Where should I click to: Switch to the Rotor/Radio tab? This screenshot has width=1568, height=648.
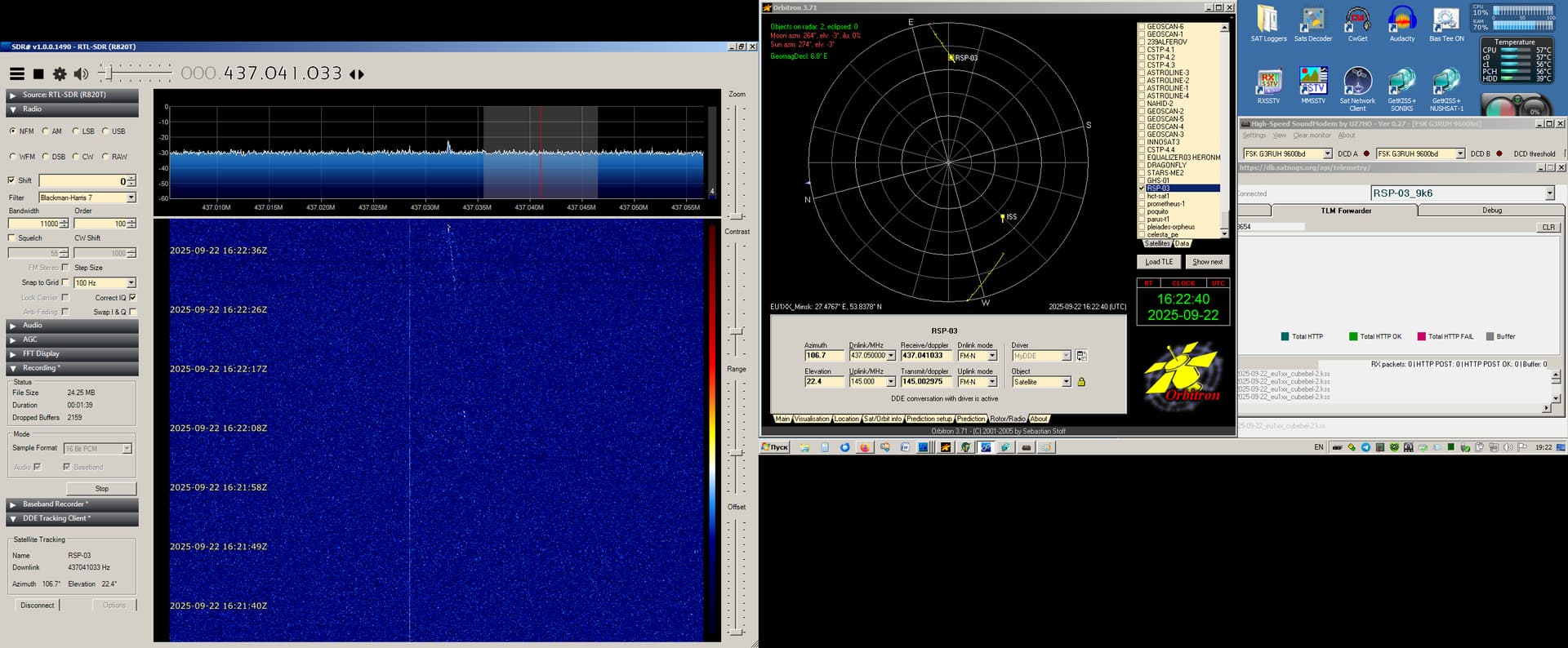click(1007, 419)
